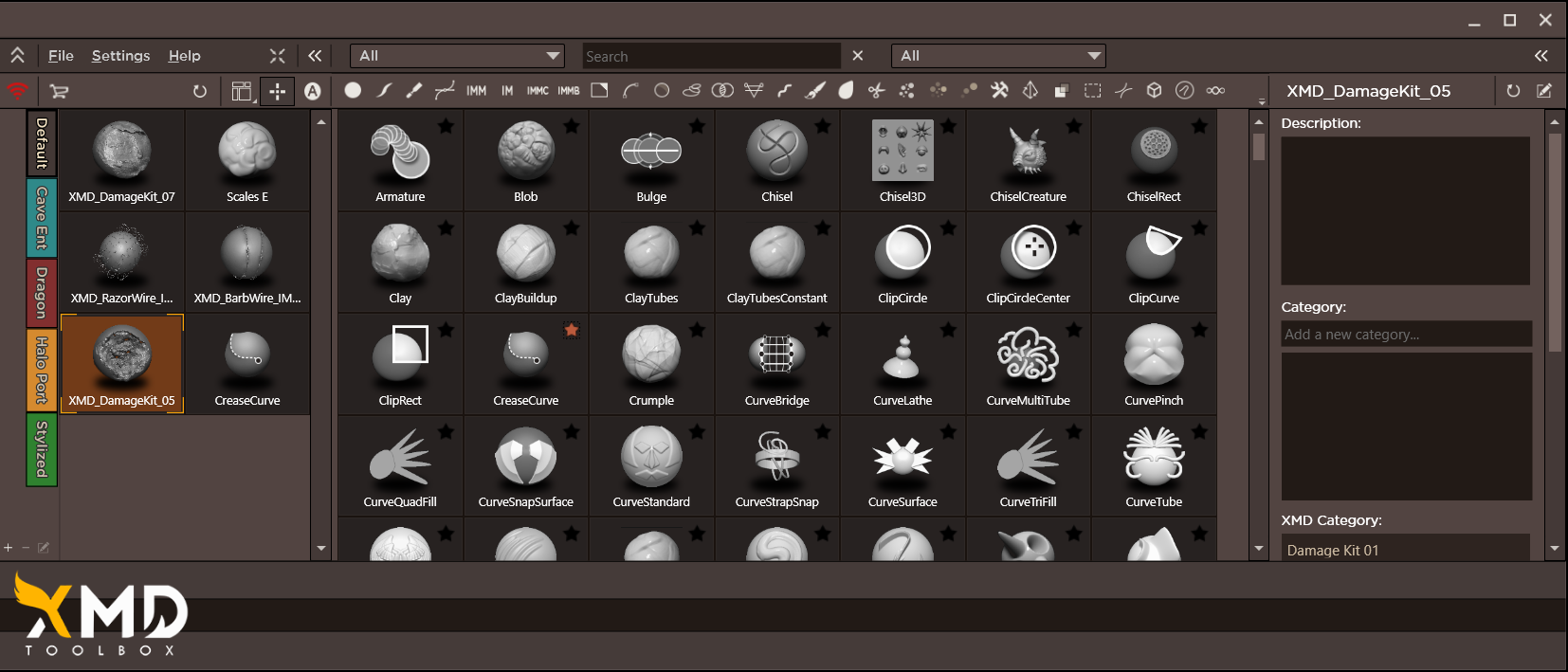Select the CurveBridge brush
The height and width of the screenshot is (672, 1568).
tap(776, 364)
